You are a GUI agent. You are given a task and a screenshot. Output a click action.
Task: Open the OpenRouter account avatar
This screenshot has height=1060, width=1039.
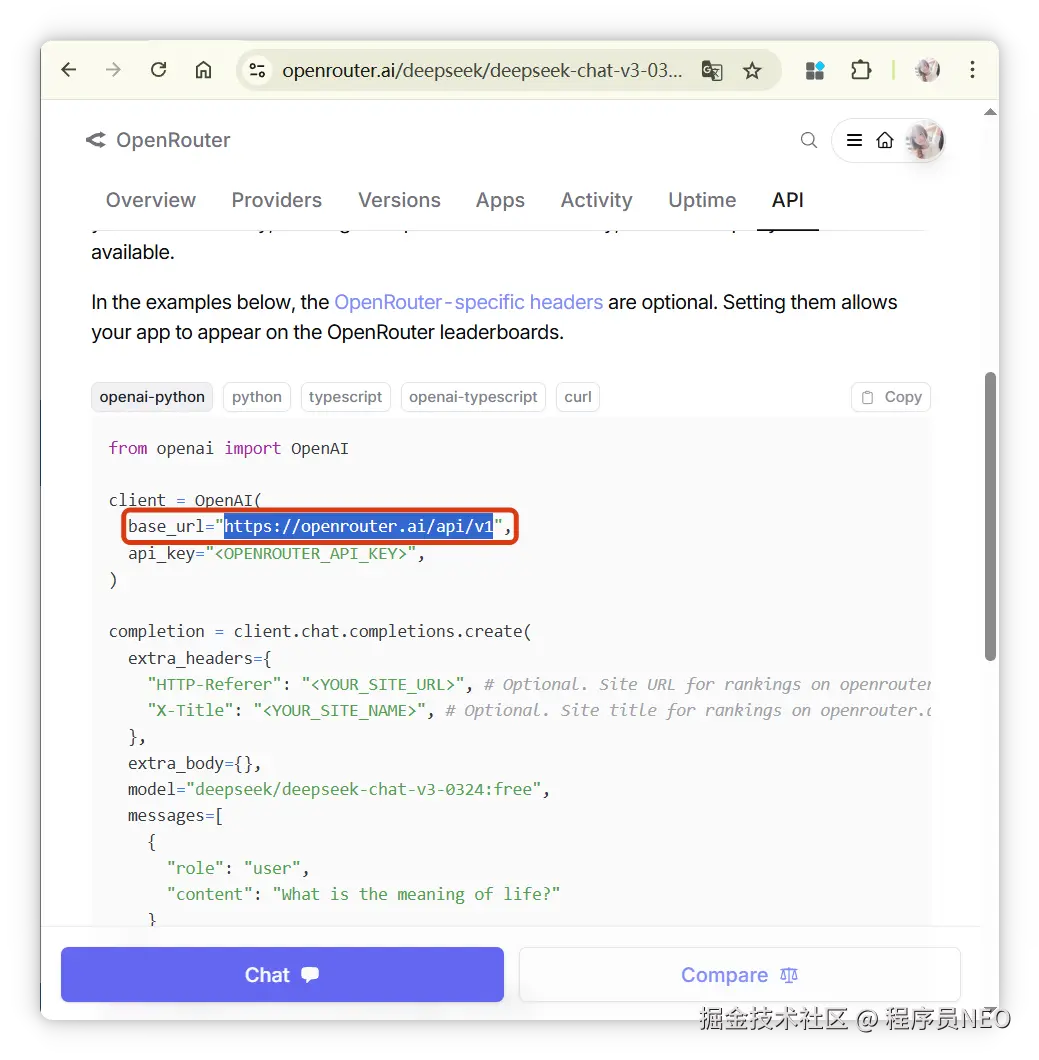click(x=925, y=141)
